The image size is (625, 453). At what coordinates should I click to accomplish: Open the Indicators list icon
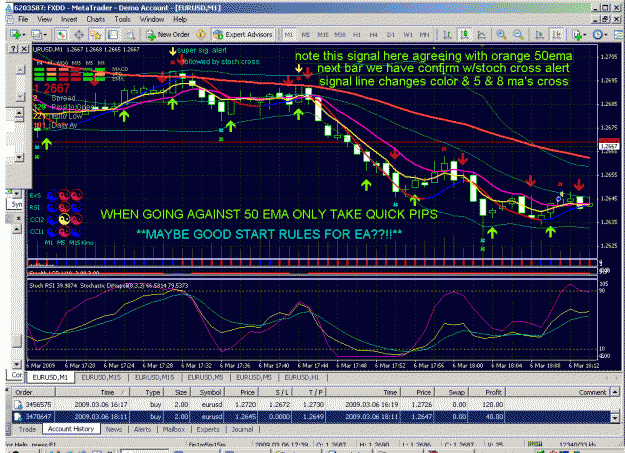click(x=577, y=35)
